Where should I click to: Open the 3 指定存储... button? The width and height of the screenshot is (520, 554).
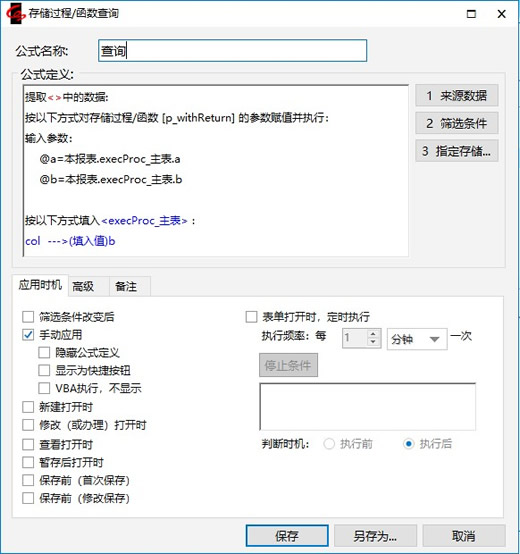457,151
